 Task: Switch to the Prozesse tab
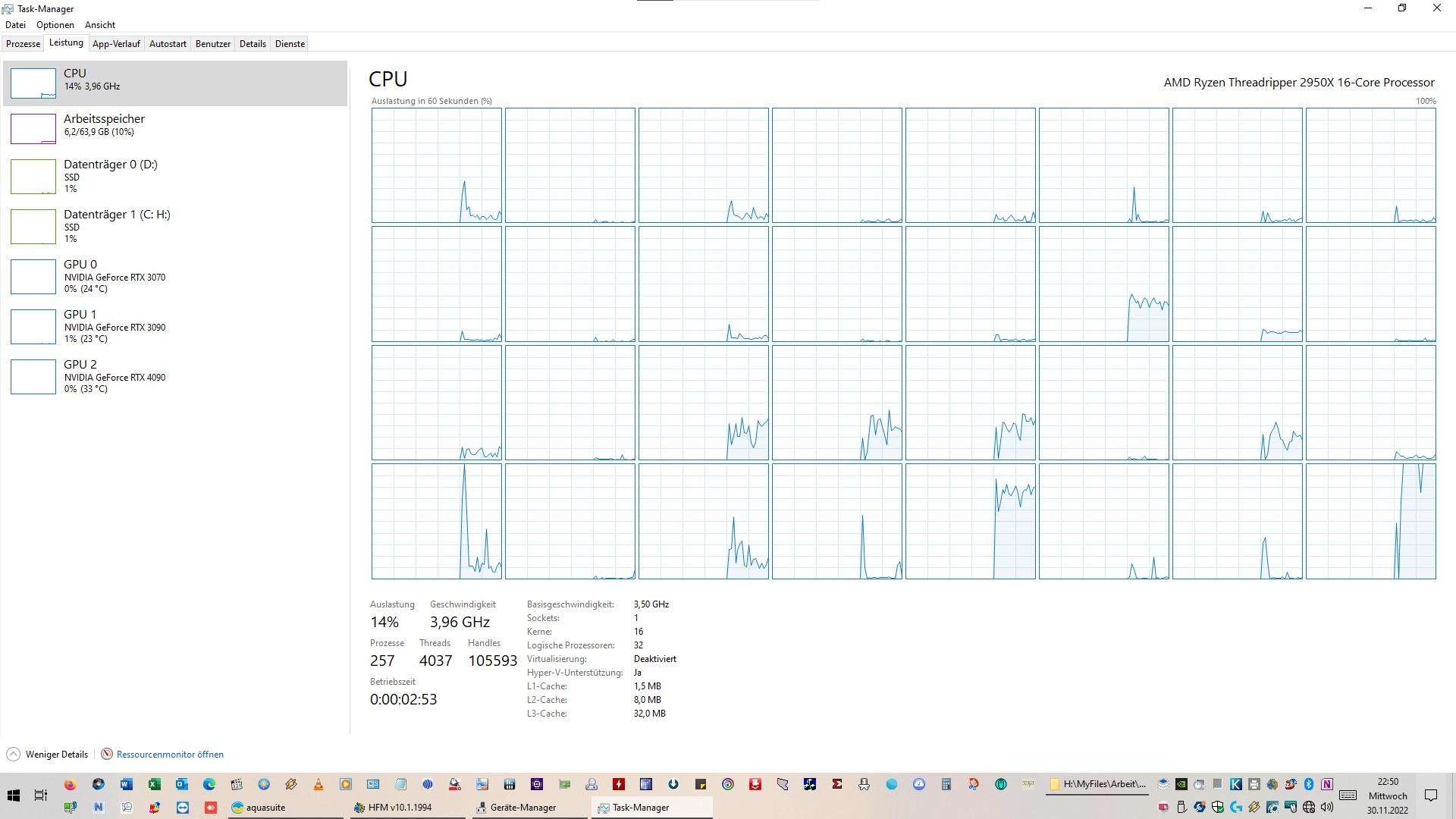(23, 44)
